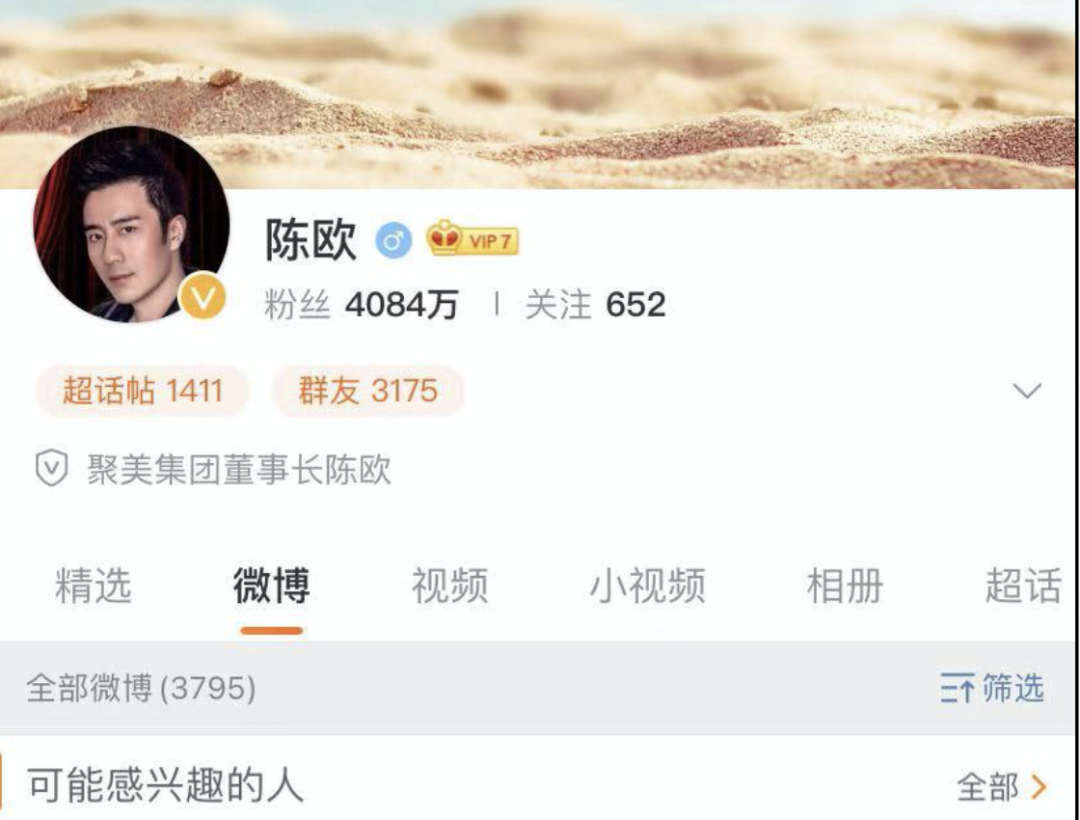This screenshot has height=820, width=1080.
Task: Tap the 筛选 filter icon
Action: [x=957, y=688]
